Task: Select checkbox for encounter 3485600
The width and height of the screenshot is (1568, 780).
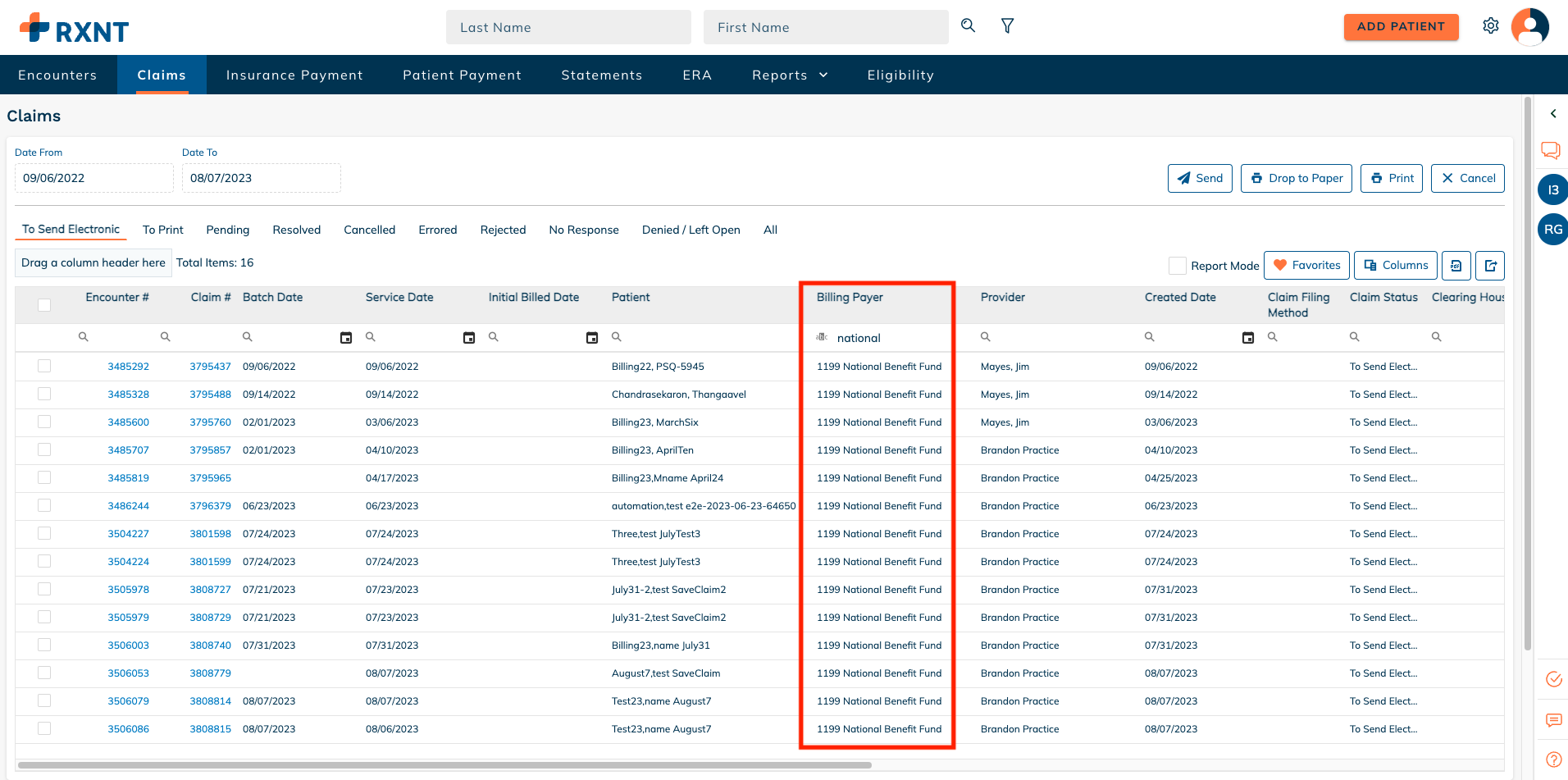Action: click(44, 422)
